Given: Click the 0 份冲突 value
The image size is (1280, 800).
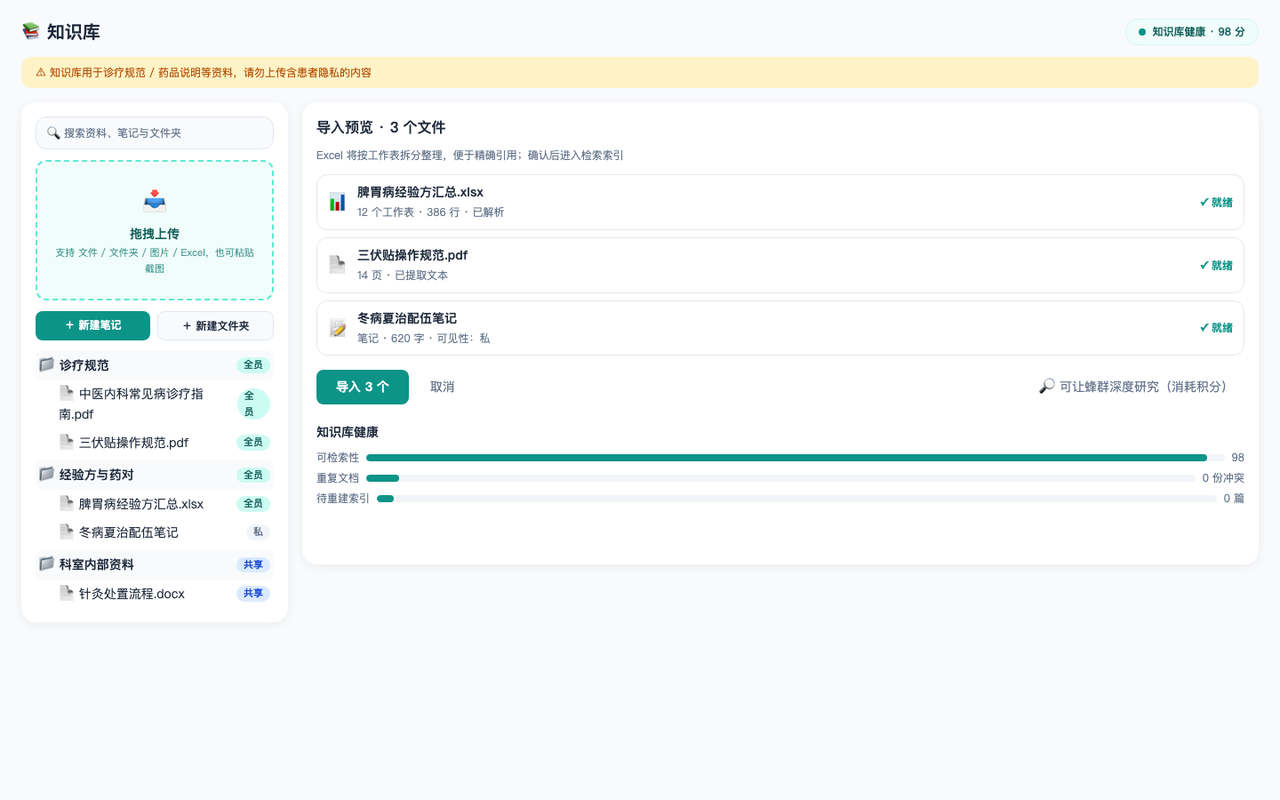Looking at the screenshot, I should [1223, 478].
